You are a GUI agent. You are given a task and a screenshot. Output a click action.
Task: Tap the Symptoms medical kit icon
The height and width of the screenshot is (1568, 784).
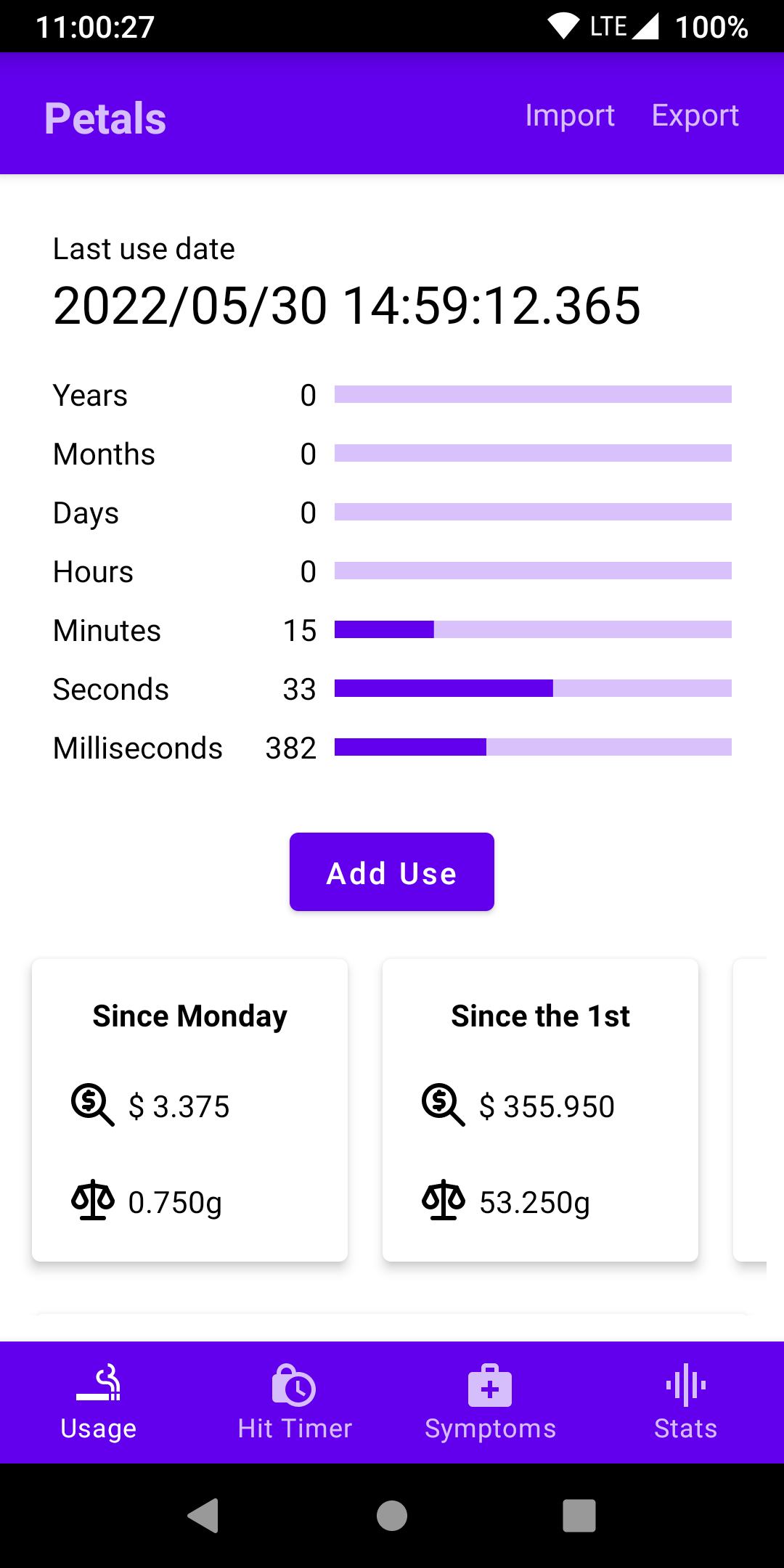click(x=490, y=1386)
